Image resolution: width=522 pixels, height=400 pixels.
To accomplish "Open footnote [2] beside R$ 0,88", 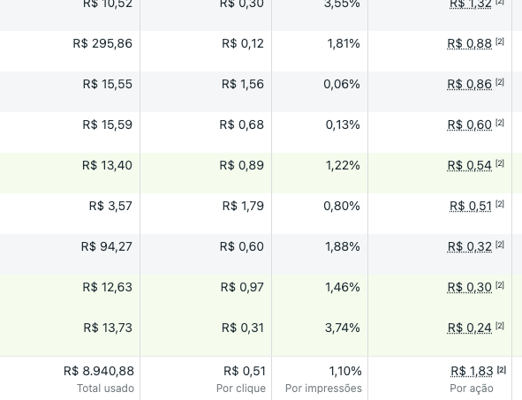I will 500,41.
